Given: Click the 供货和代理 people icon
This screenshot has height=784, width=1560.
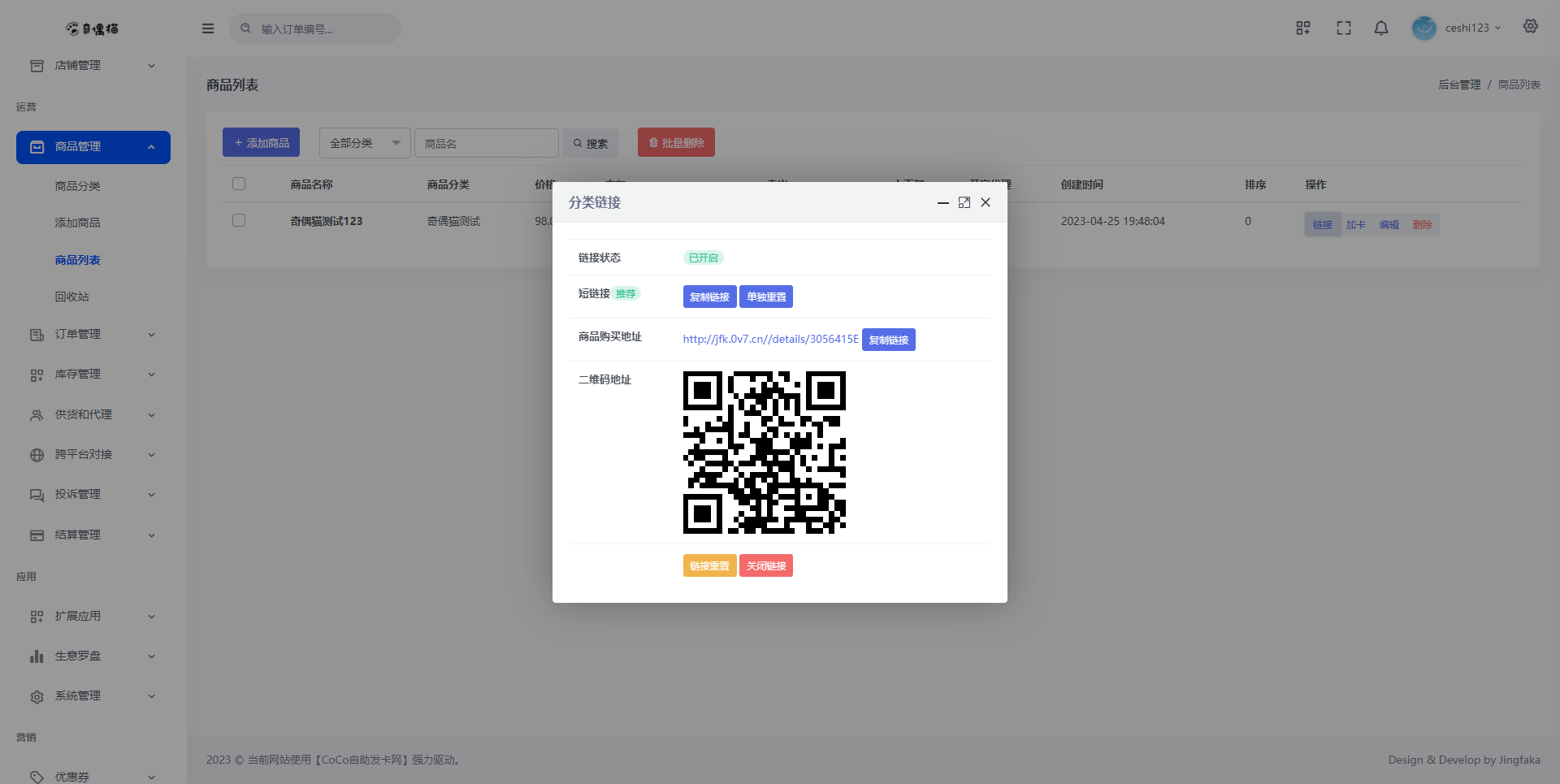Looking at the screenshot, I should click(x=37, y=415).
